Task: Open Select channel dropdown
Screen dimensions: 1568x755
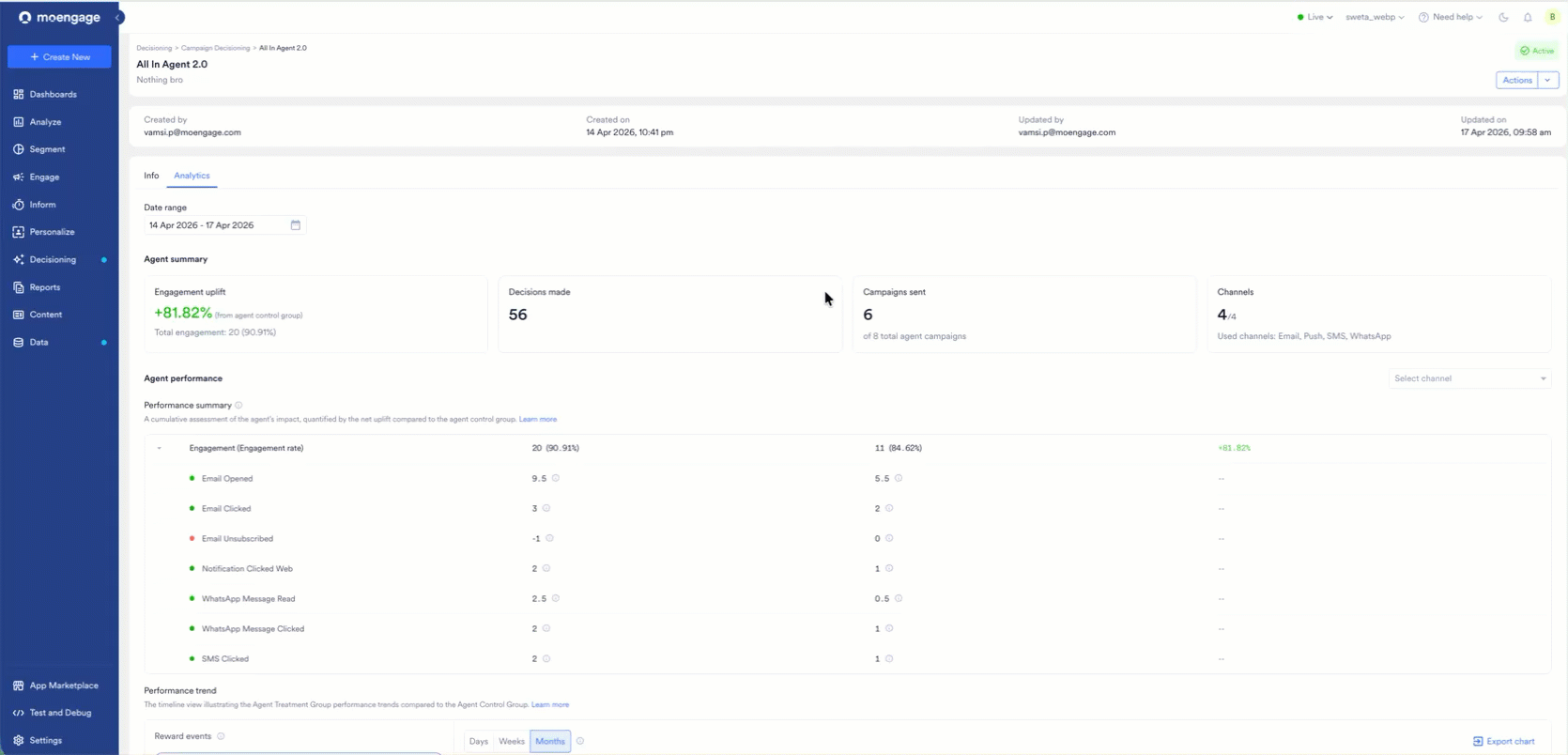Action: pos(1469,378)
